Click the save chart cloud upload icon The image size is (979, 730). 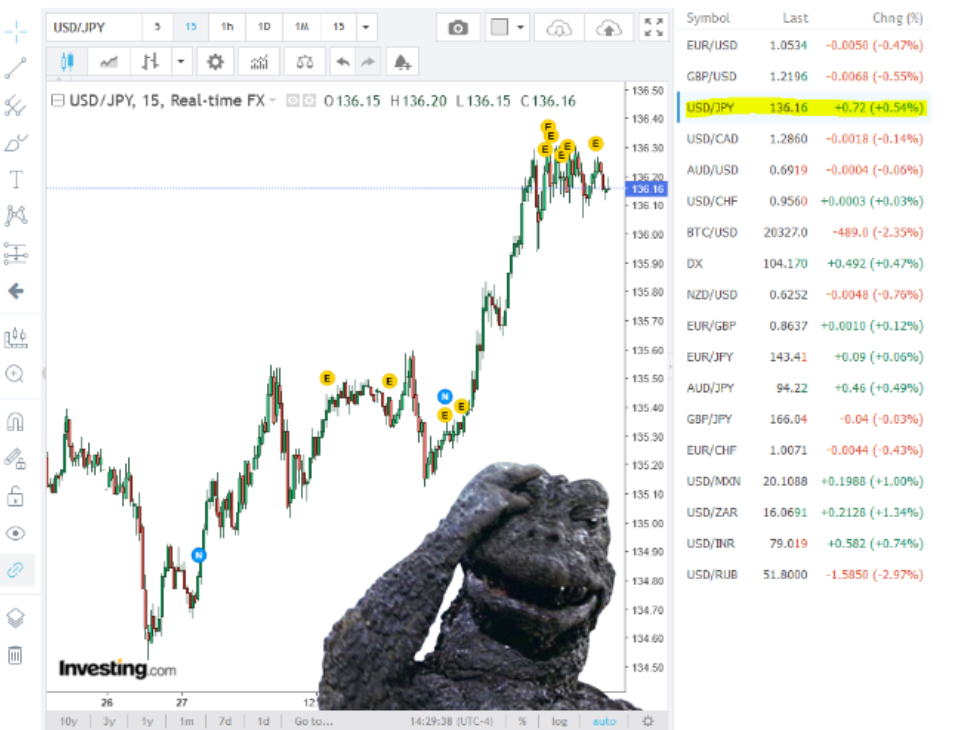click(x=609, y=27)
